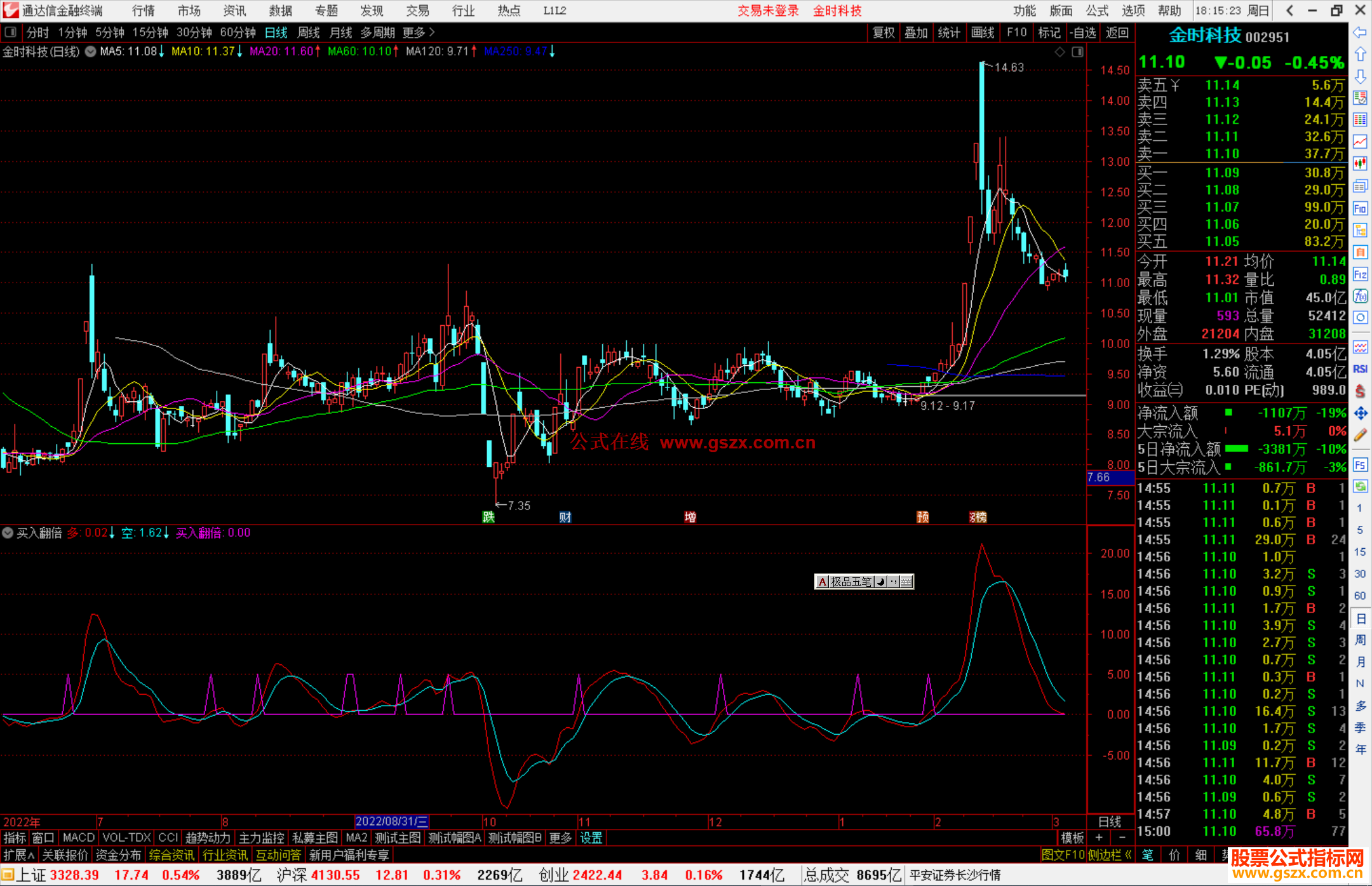Select the 周线 weekly period
The height and width of the screenshot is (886, 1372).
(x=309, y=32)
